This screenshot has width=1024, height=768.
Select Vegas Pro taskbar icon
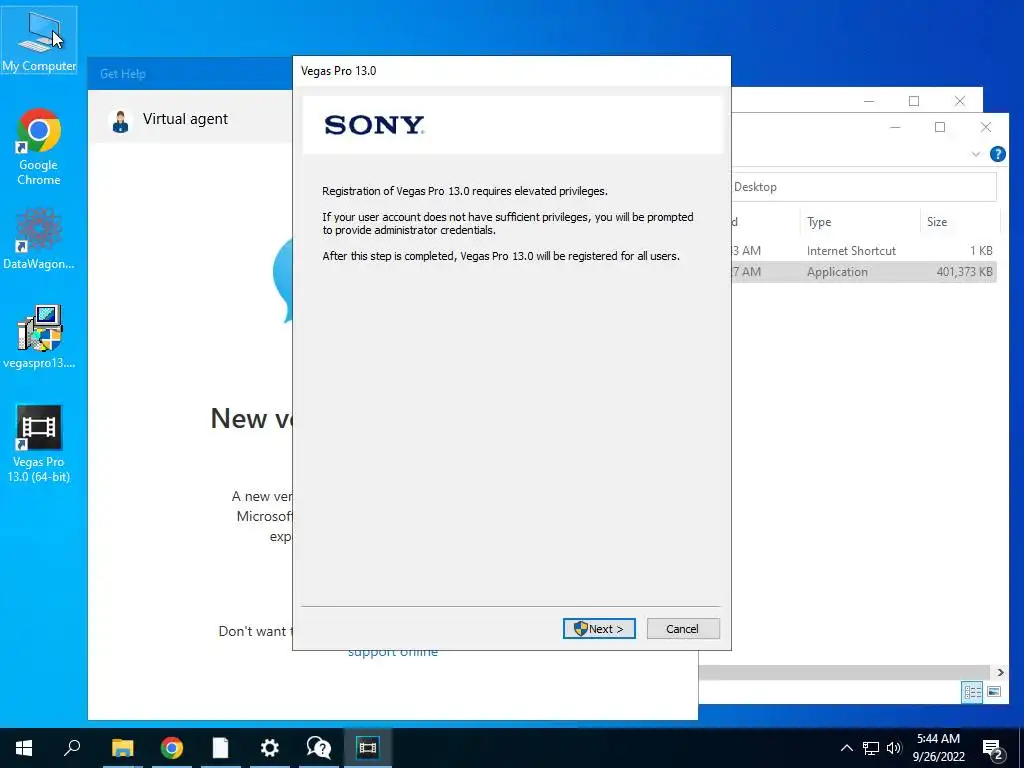pyautogui.click(x=368, y=748)
